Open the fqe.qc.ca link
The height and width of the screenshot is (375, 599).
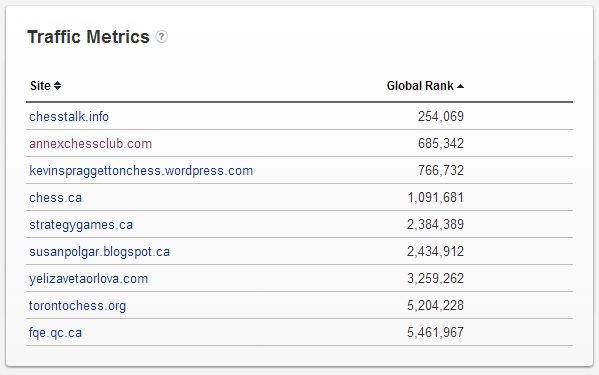click(55, 333)
